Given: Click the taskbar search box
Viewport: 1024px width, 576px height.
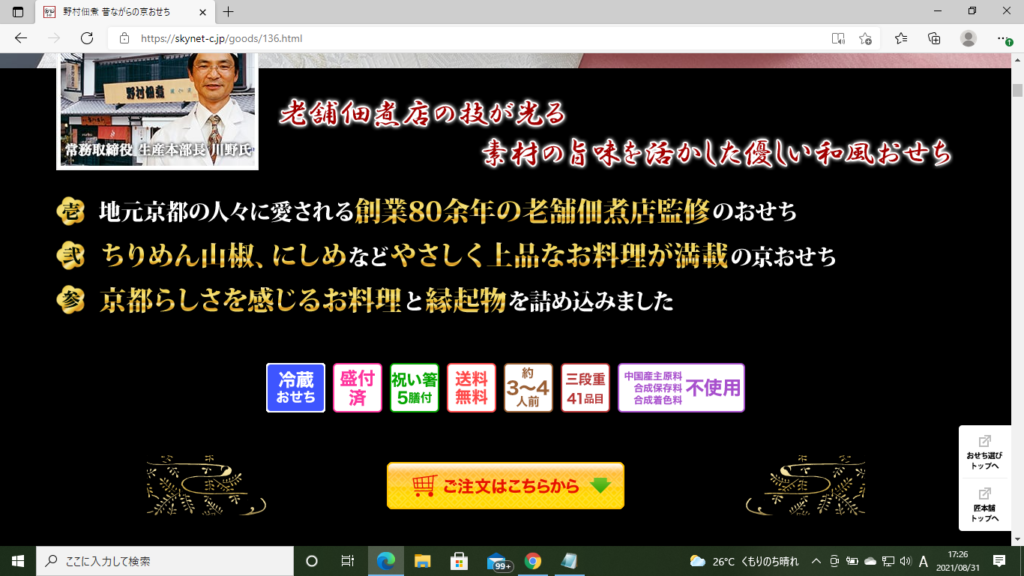Looking at the screenshot, I should pos(165,561).
